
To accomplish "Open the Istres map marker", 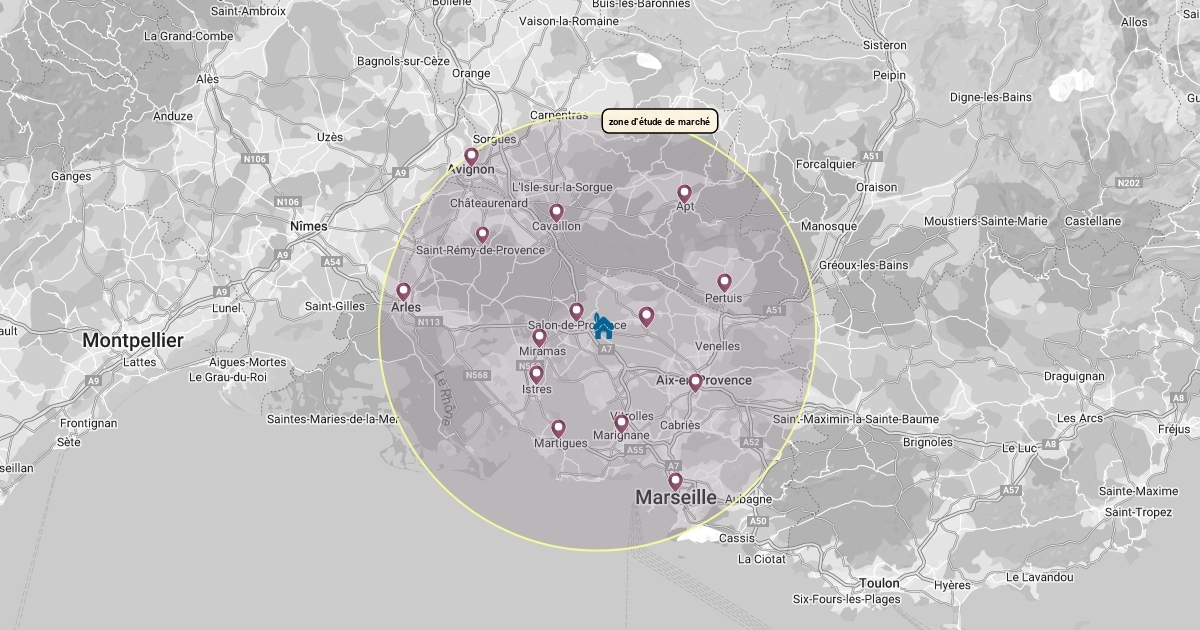I will (536, 375).
